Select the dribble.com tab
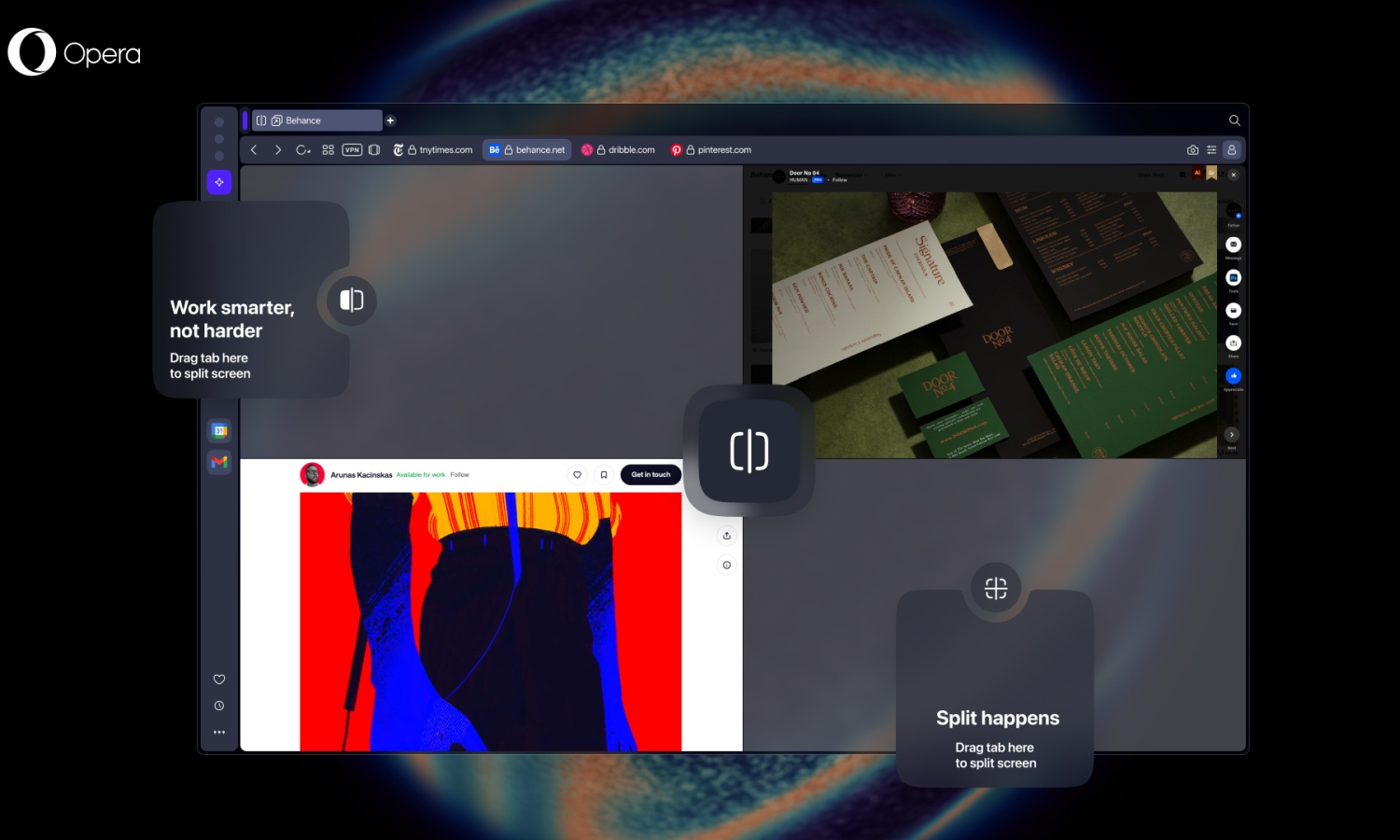The height and width of the screenshot is (840, 1400). point(619,150)
